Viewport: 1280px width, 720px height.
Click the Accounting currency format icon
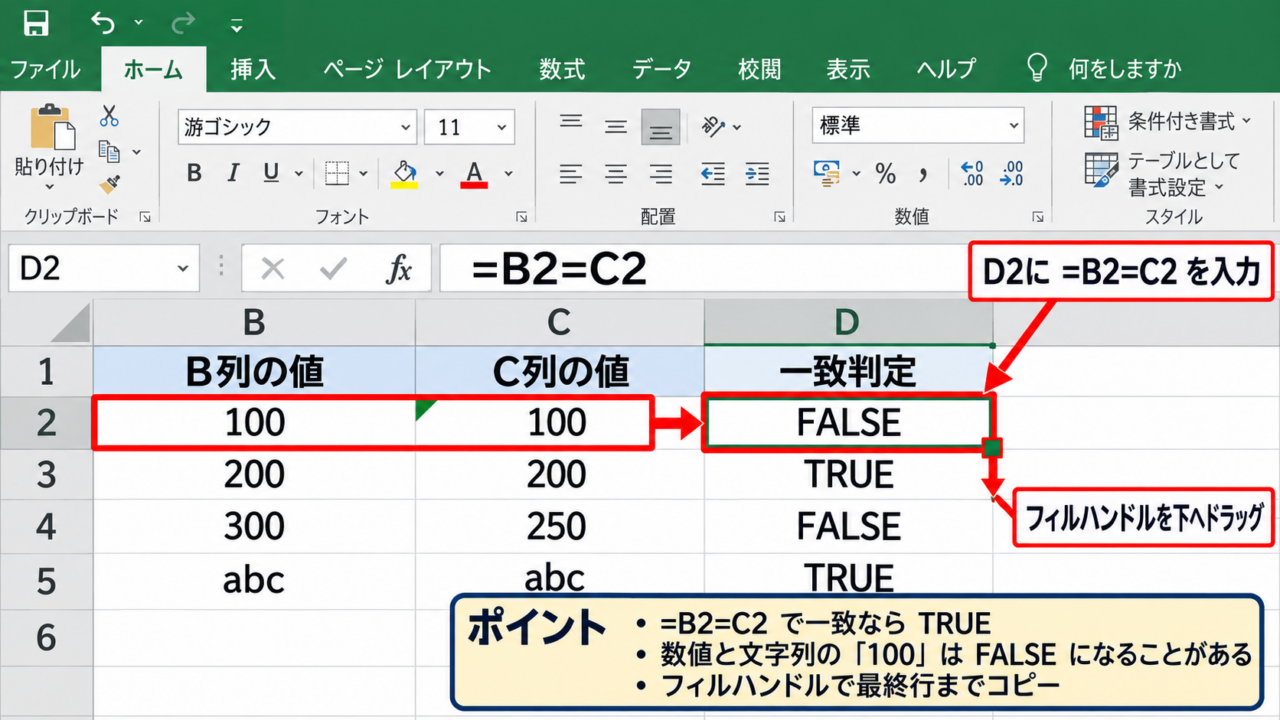[x=827, y=173]
